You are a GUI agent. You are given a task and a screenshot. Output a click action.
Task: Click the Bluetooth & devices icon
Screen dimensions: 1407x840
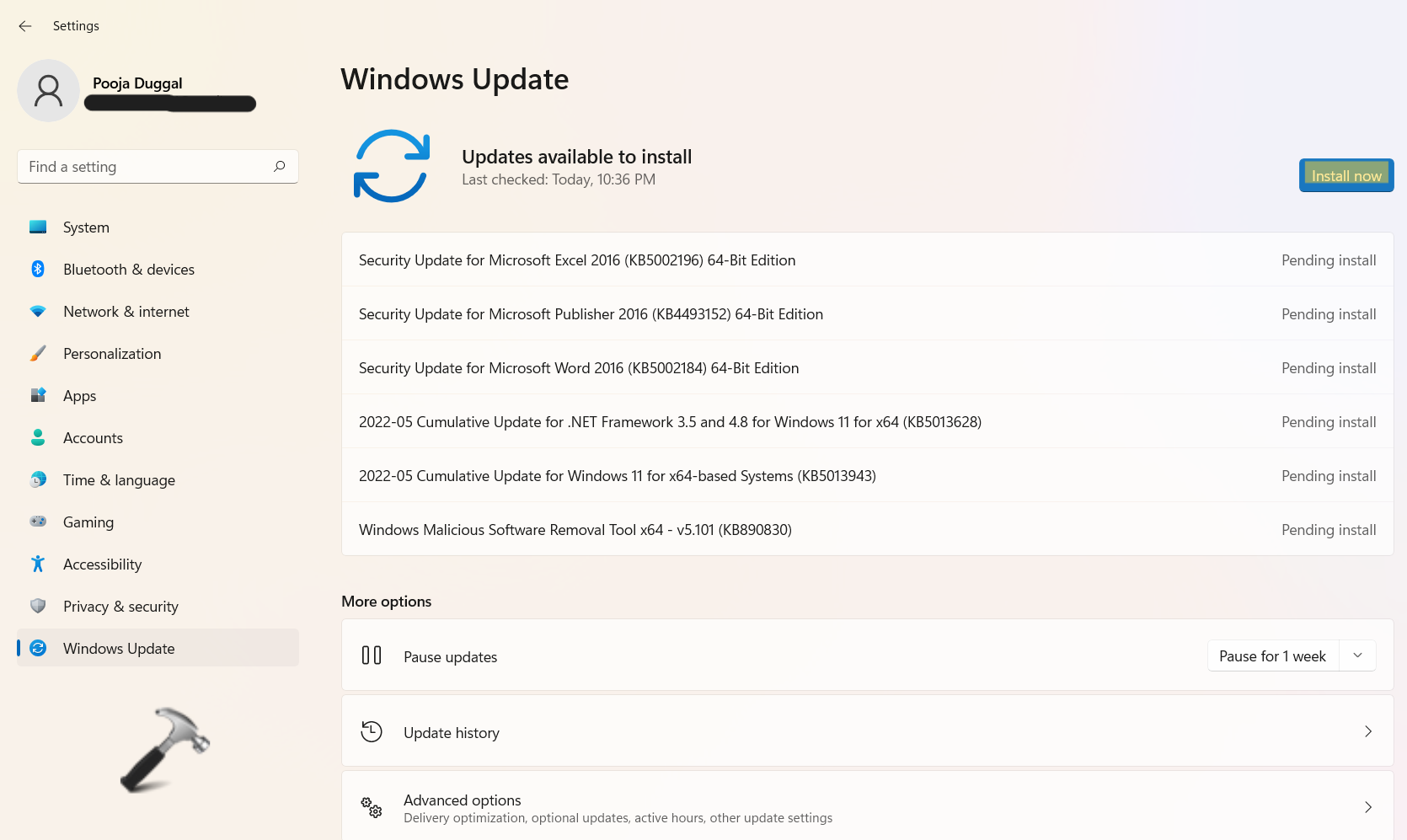[38, 269]
